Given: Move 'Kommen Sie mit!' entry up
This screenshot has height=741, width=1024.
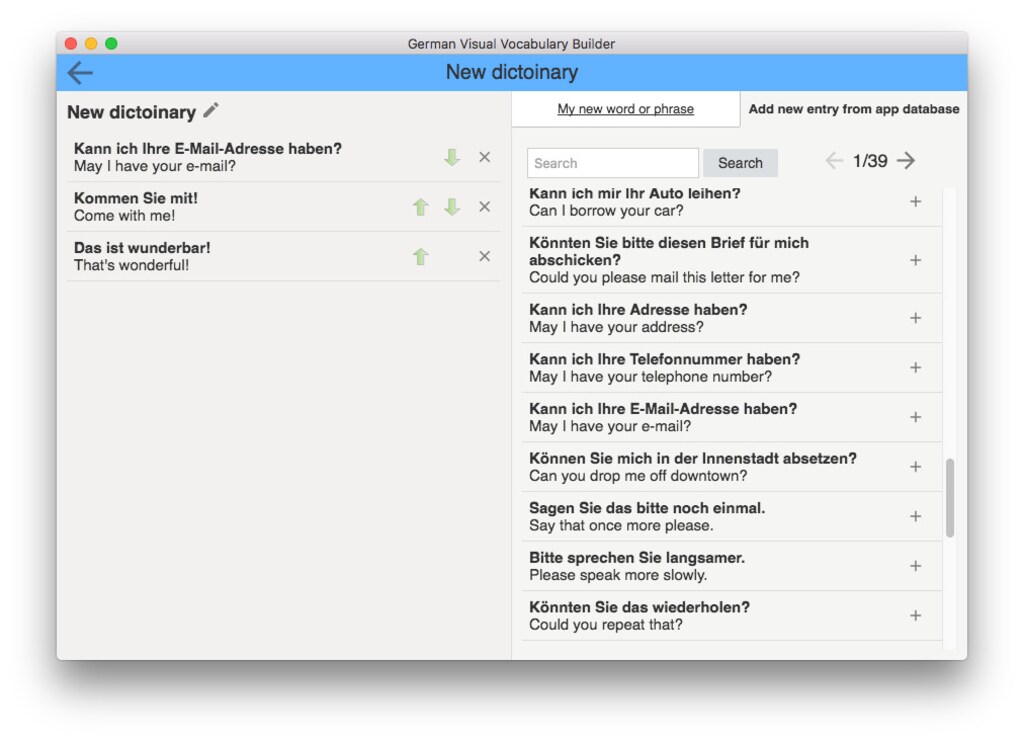Looking at the screenshot, I should coord(421,207).
